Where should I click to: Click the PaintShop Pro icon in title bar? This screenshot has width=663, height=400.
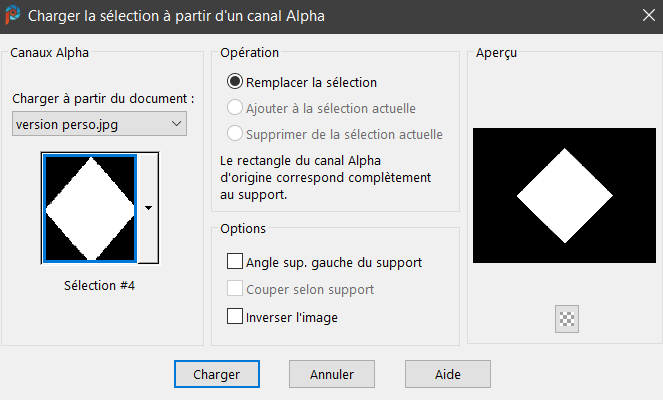click(13, 16)
